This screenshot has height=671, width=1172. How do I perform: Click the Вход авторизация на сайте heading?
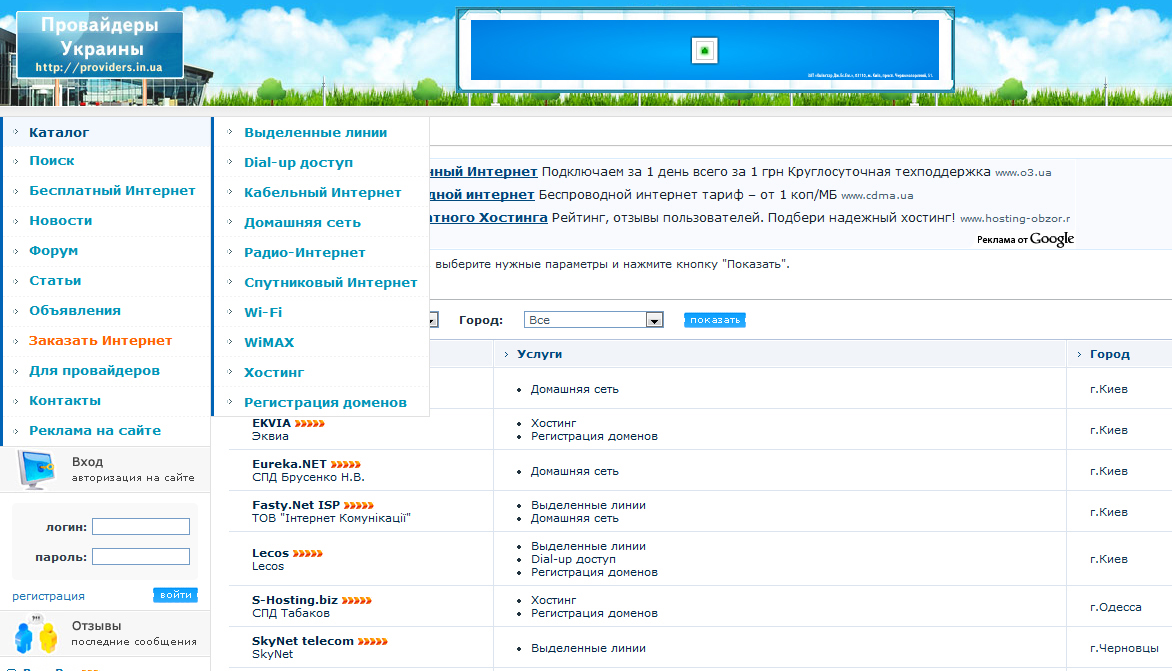pyautogui.click(x=133, y=469)
